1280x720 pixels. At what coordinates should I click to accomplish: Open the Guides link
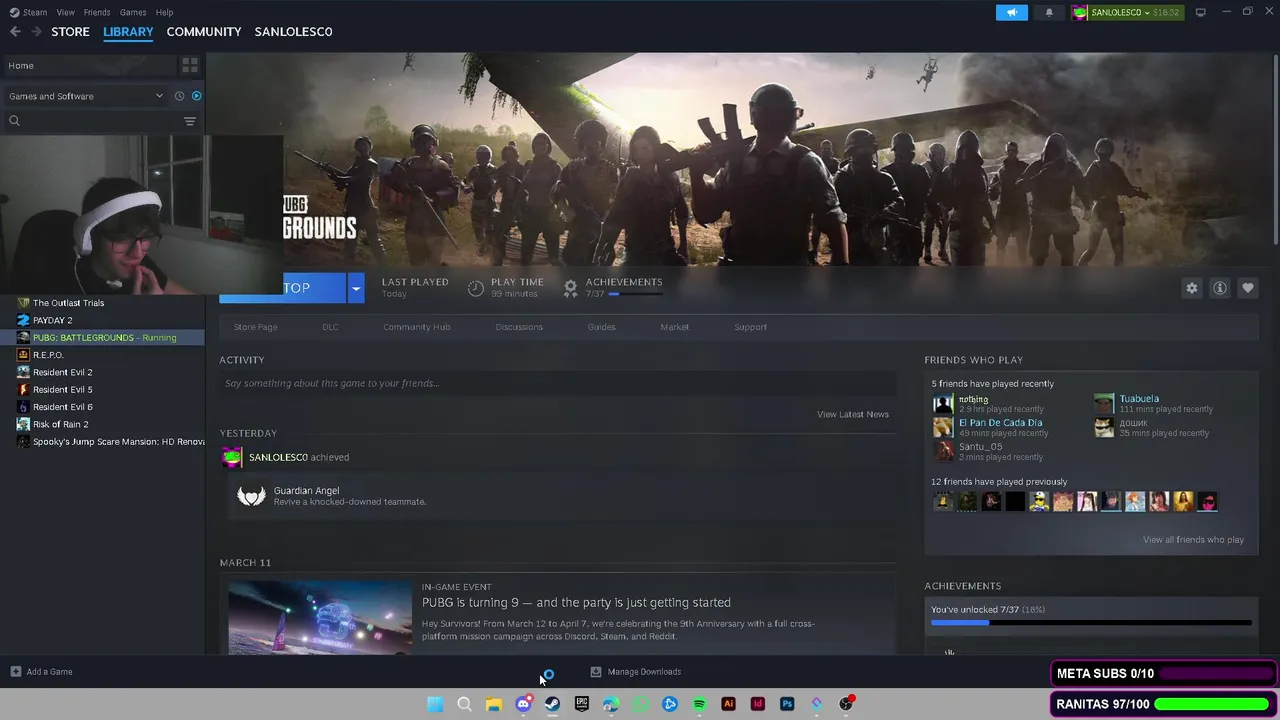point(601,327)
